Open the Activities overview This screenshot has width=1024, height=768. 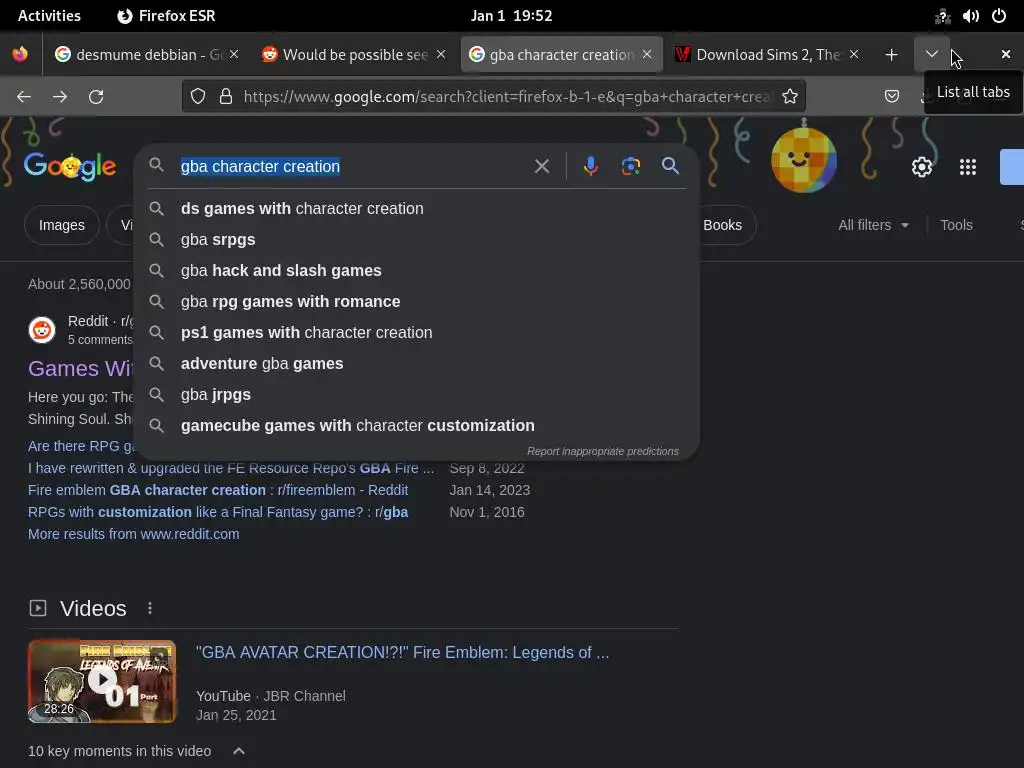pos(49,16)
